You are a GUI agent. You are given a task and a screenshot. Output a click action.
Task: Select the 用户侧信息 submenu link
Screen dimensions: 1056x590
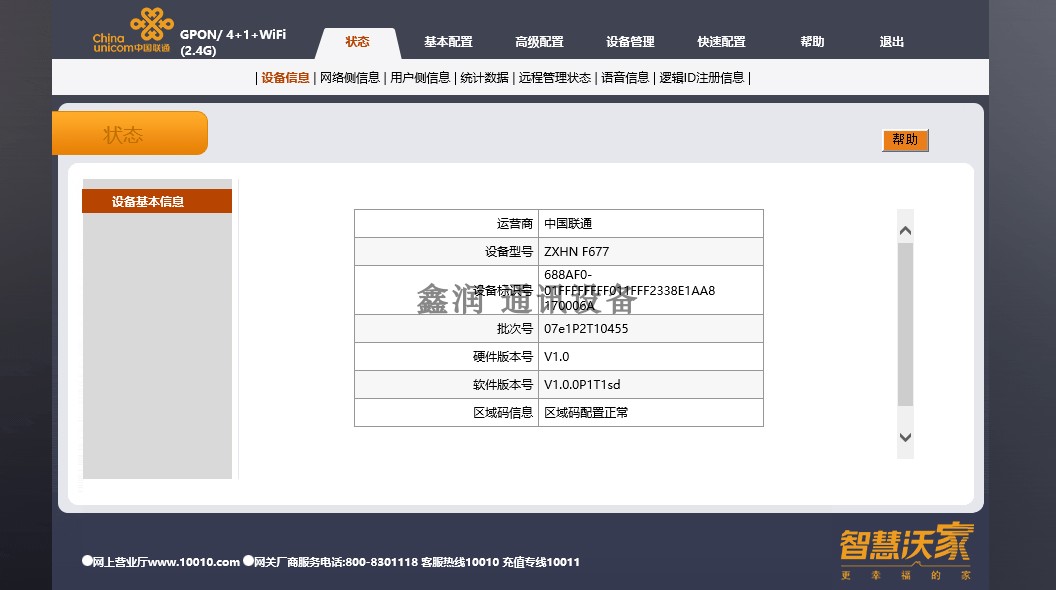(x=420, y=77)
